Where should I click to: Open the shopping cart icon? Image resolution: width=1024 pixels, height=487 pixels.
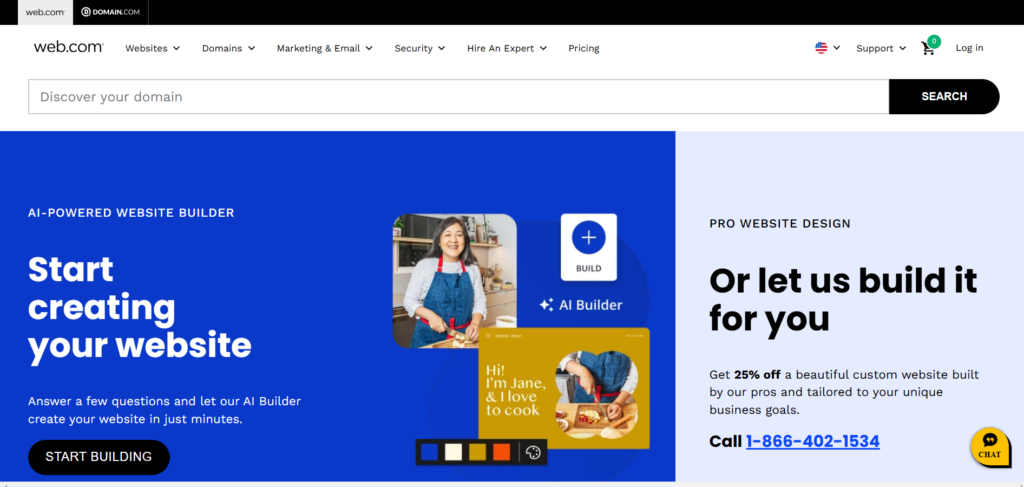[x=927, y=48]
